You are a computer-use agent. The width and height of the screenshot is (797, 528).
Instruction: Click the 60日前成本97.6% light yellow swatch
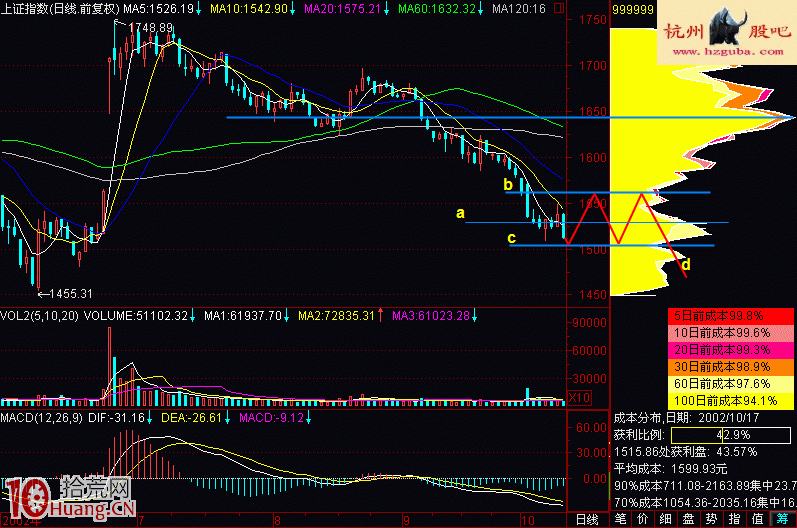(x=731, y=384)
